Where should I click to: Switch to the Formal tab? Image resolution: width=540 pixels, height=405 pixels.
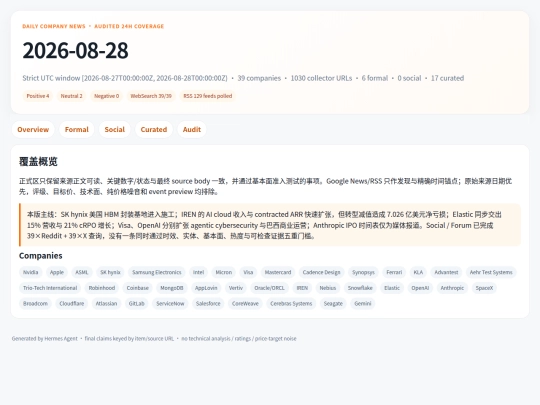(76, 129)
